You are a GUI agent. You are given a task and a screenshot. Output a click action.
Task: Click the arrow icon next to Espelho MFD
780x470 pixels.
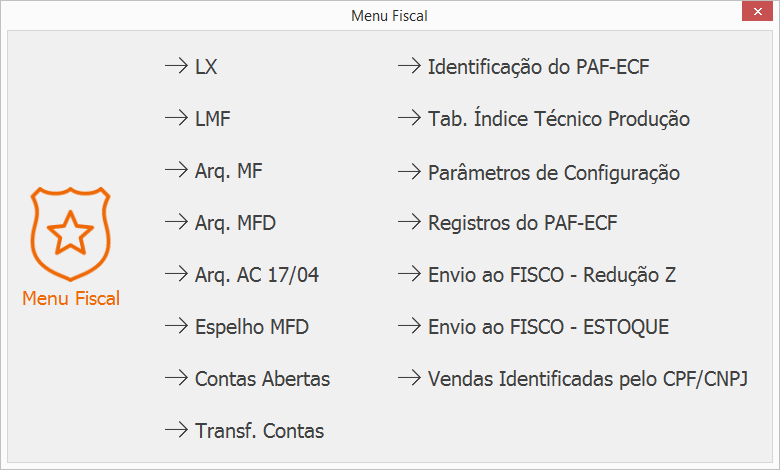177,326
